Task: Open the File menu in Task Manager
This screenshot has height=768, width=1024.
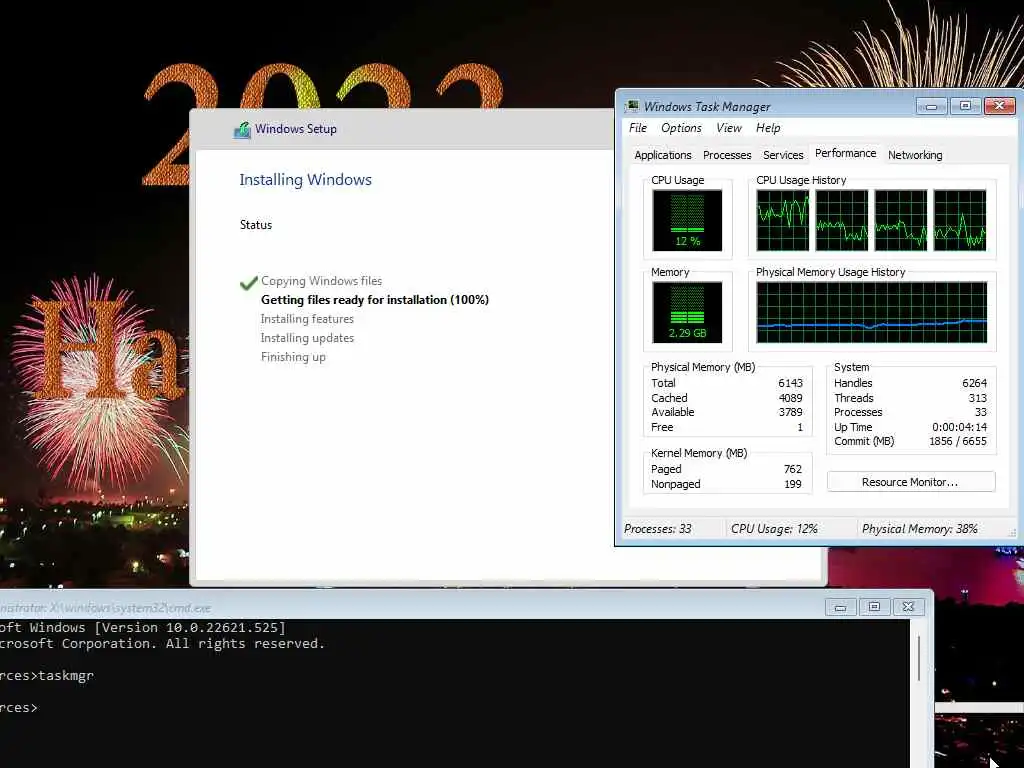Action: coord(637,128)
